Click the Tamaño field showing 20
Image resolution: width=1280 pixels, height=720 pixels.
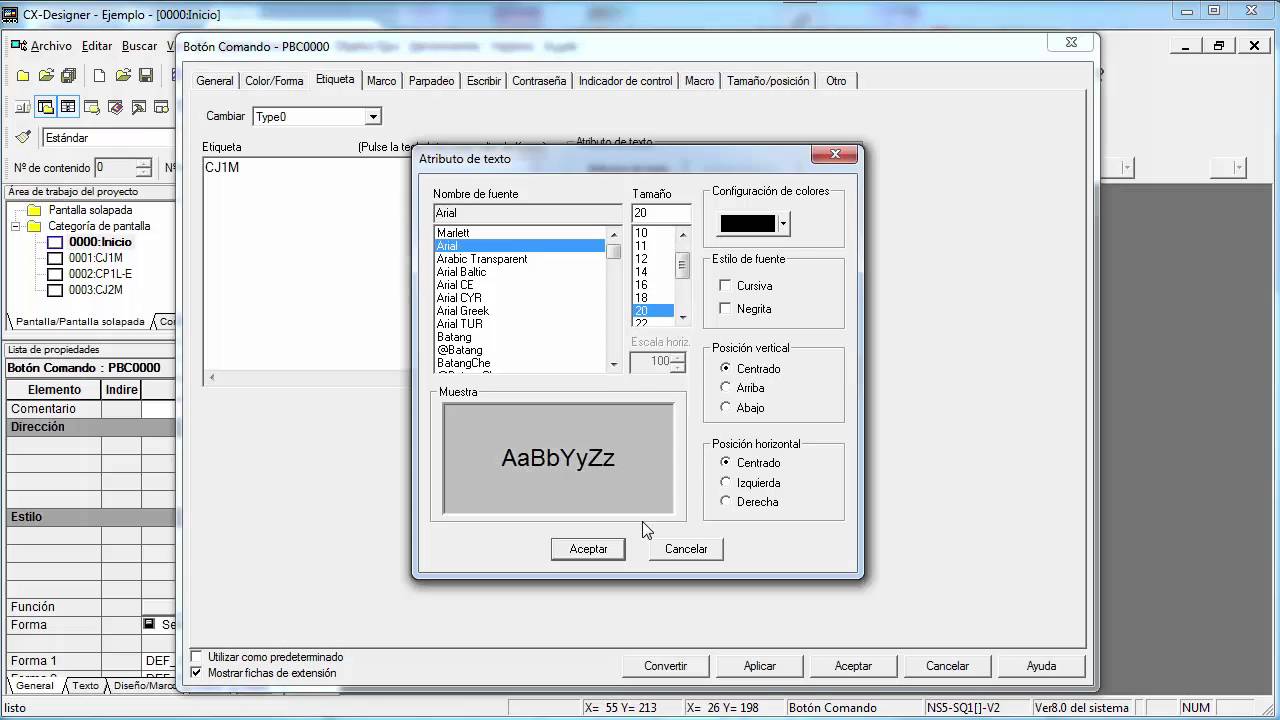(661, 213)
